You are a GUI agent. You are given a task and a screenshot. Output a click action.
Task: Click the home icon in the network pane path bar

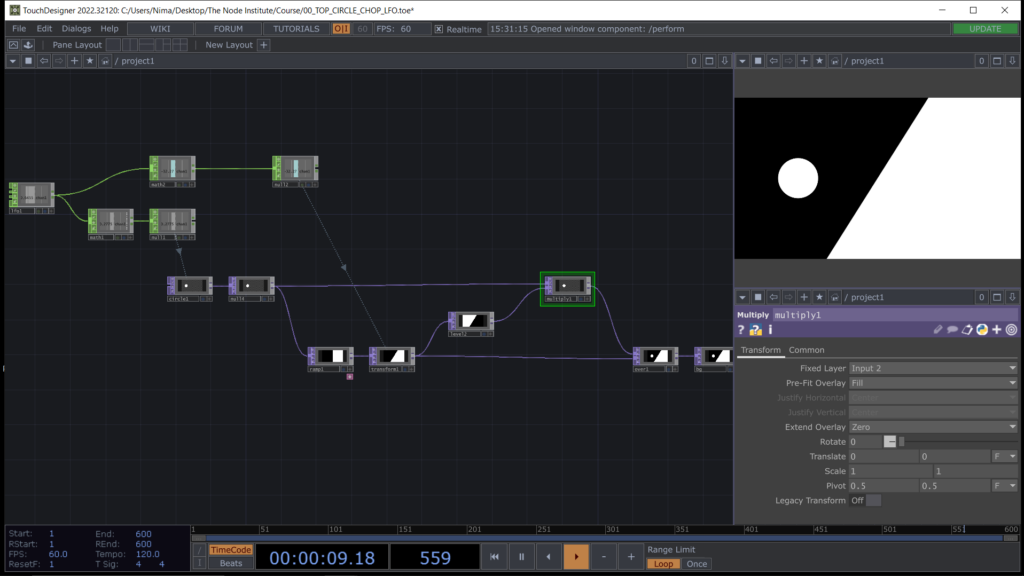click(104, 61)
